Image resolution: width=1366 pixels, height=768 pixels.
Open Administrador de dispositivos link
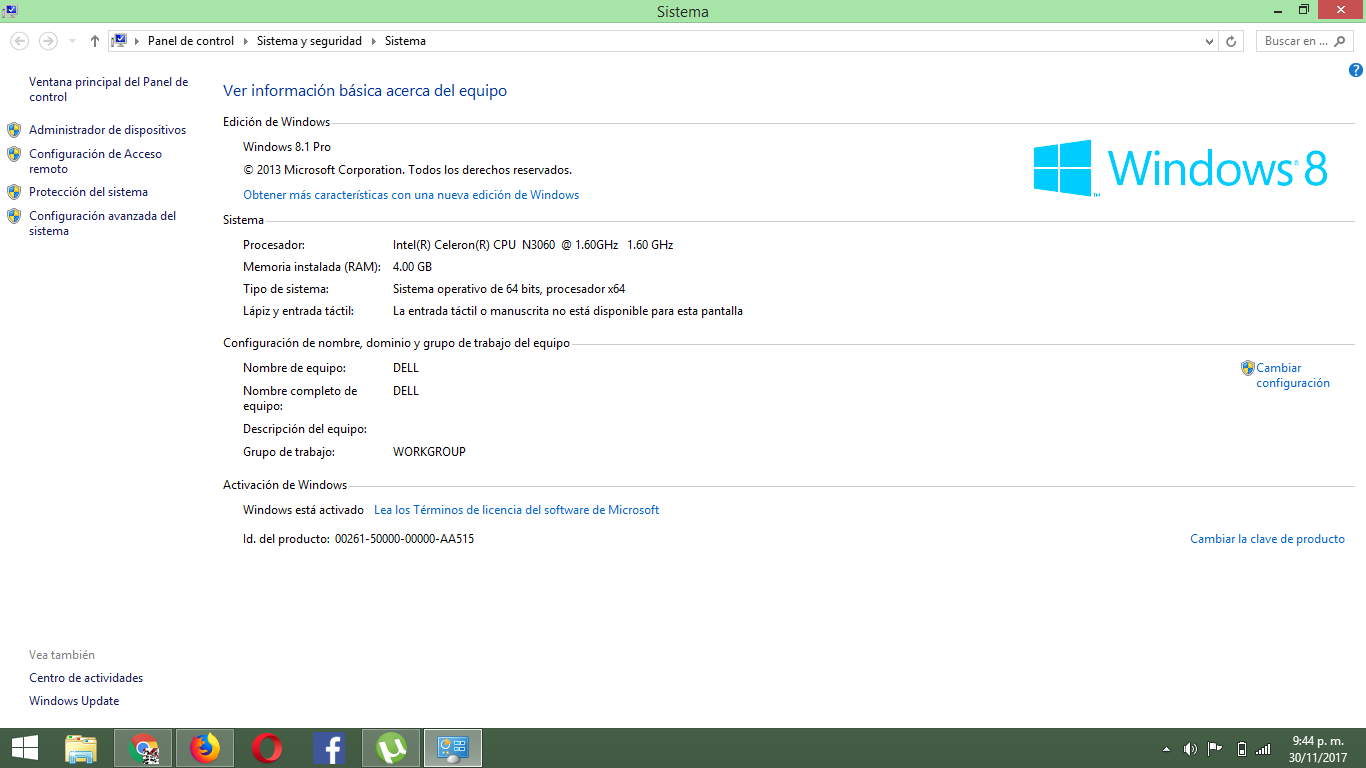point(107,130)
